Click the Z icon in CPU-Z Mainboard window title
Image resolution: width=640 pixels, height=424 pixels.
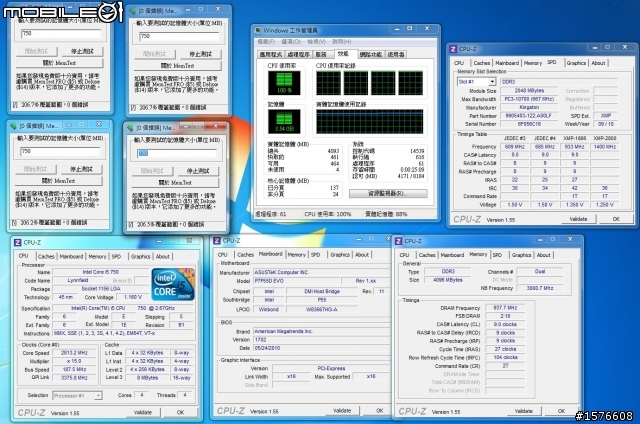217,241
